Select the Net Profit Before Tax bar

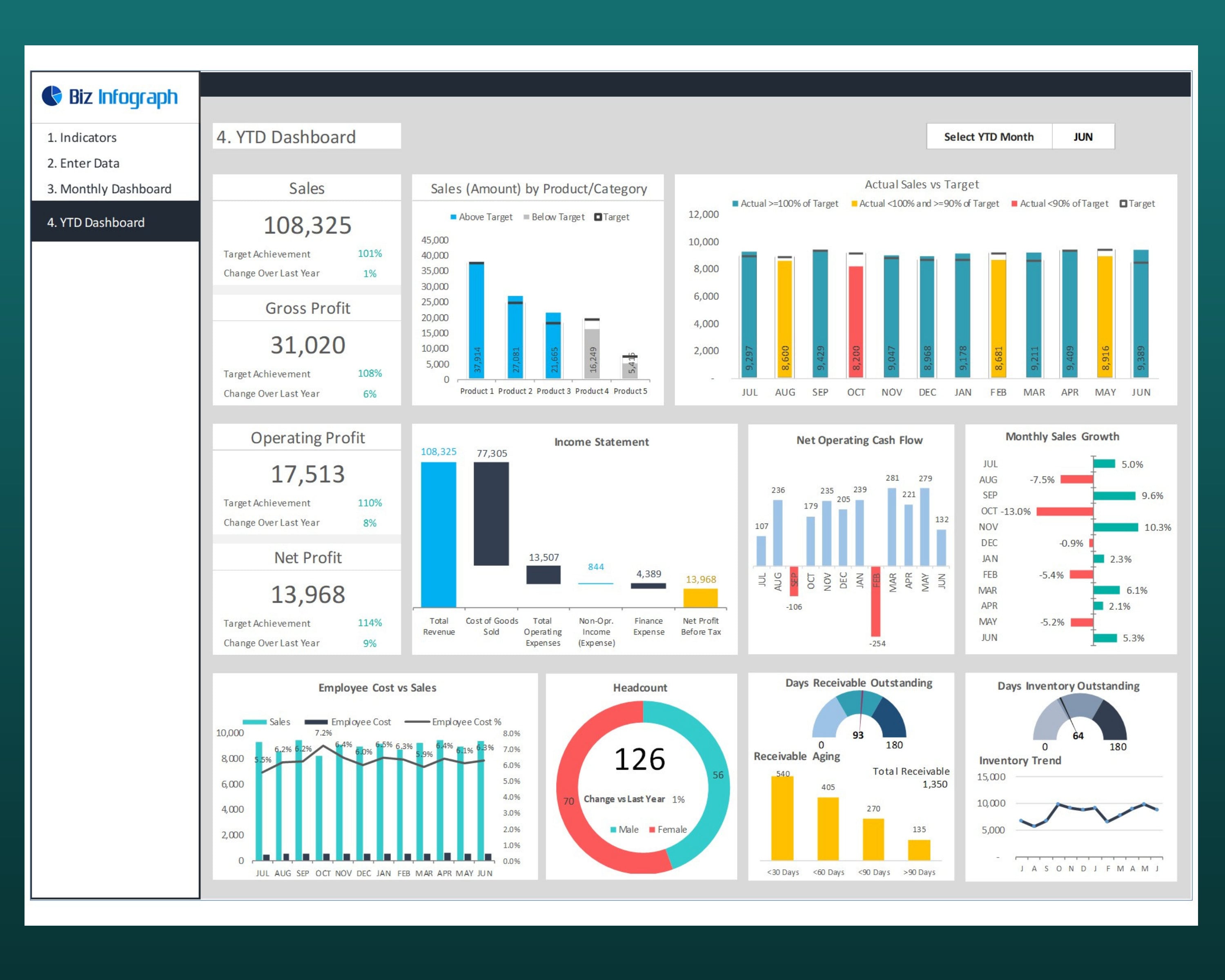[x=700, y=598]
